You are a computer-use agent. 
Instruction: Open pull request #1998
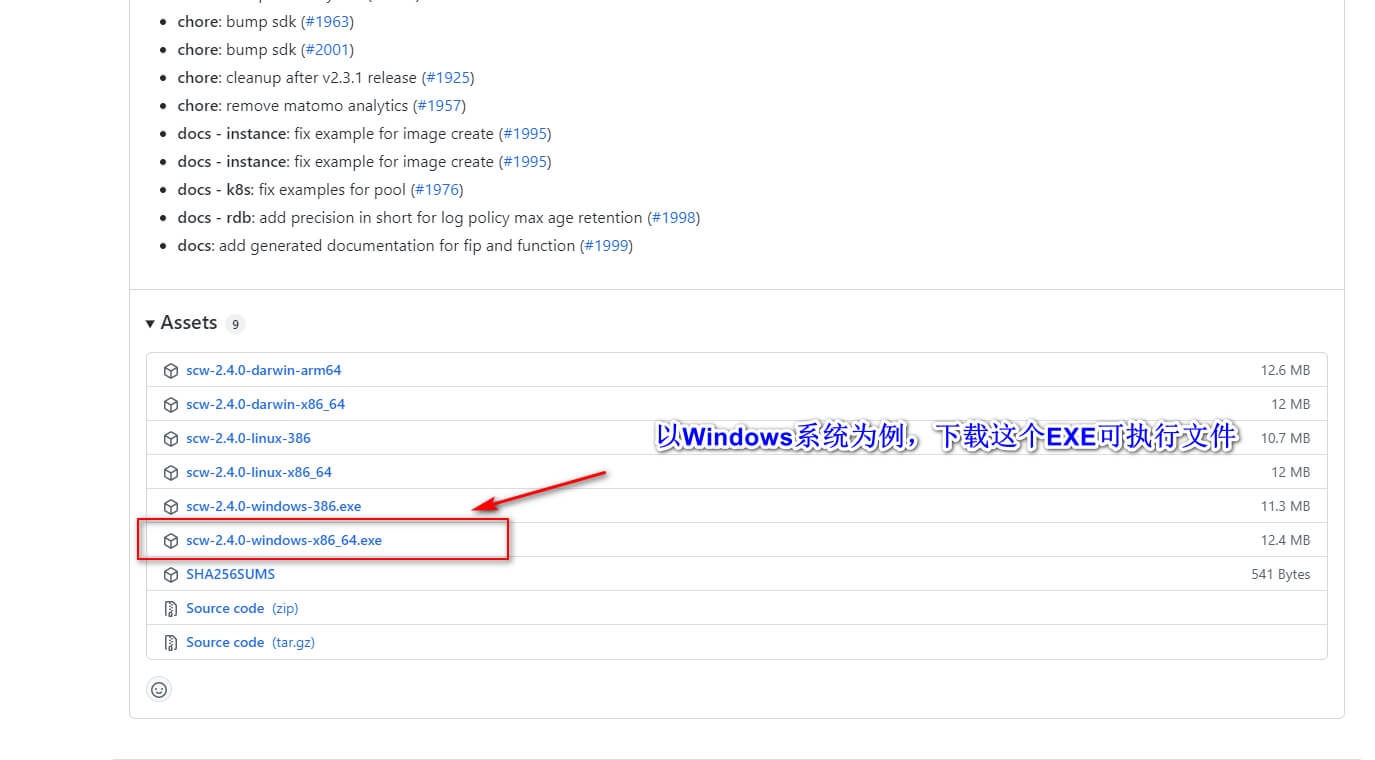[673, 217]
